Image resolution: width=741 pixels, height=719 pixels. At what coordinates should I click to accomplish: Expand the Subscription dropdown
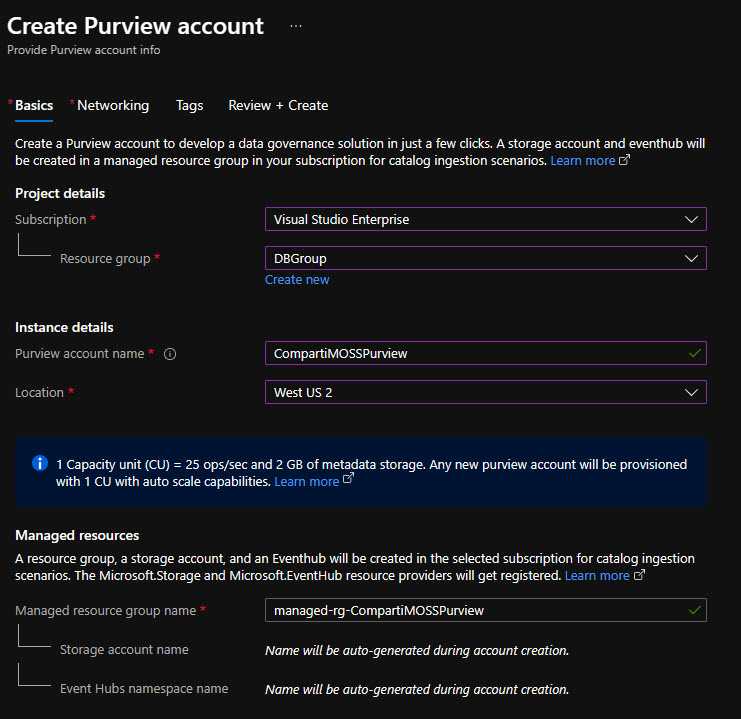point(486,219)
